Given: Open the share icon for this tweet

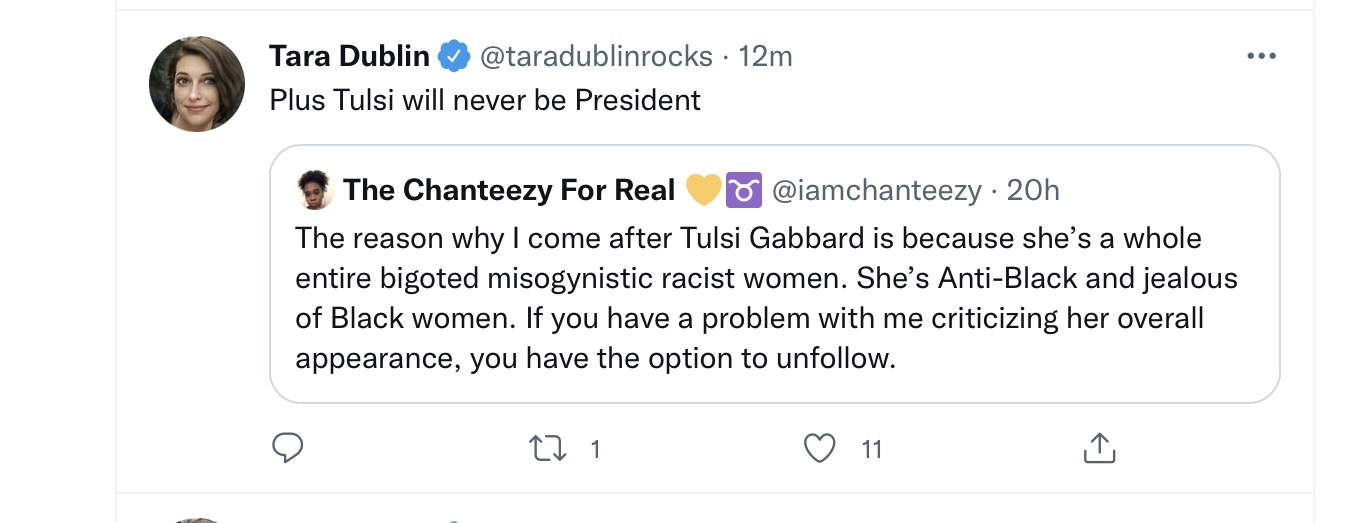Looking at the screenshot, I should pos(1099,449).
